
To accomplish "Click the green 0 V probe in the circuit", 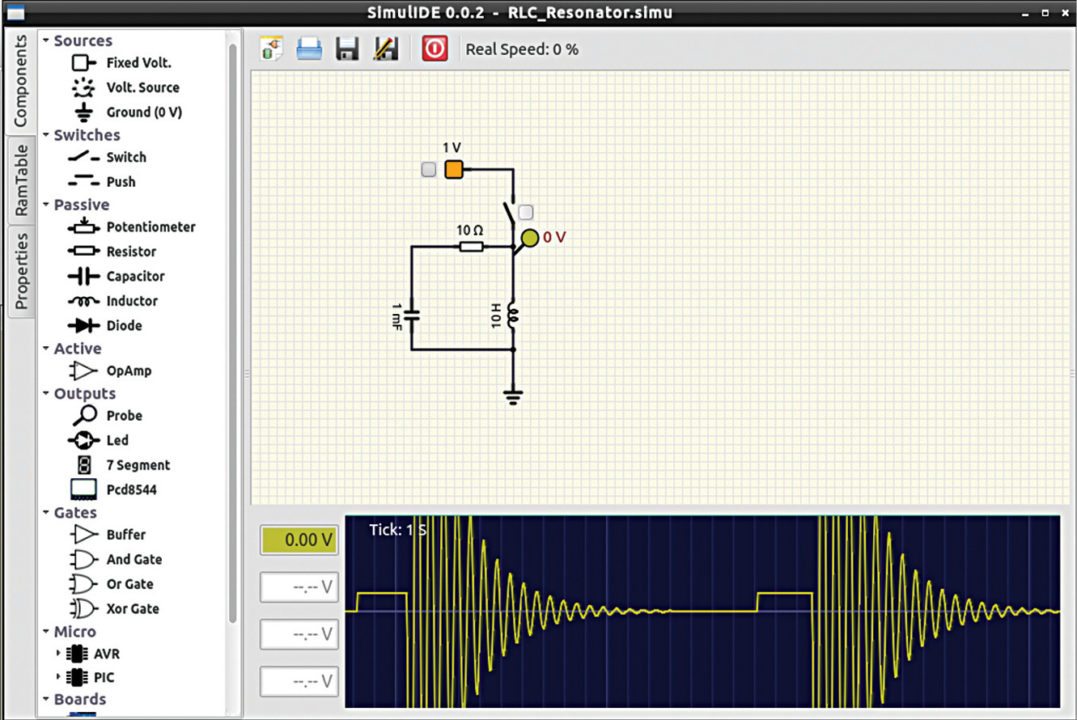I will coord(531,238).
